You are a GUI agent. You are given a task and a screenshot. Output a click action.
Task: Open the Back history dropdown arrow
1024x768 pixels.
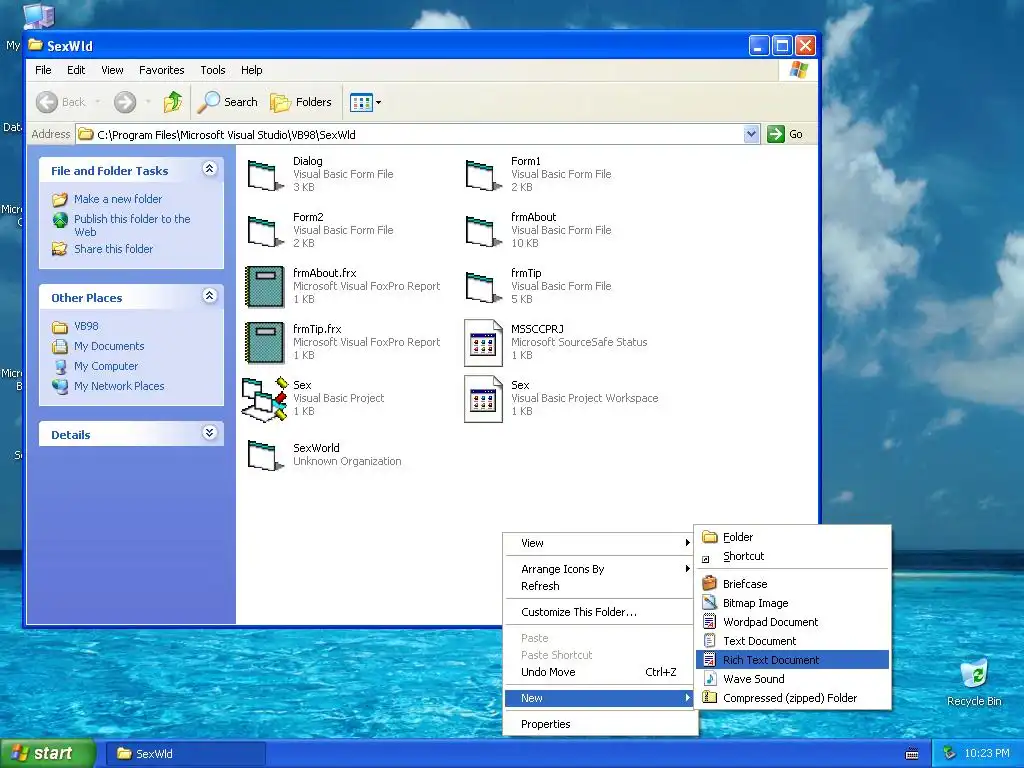click(x=98, y=102)
